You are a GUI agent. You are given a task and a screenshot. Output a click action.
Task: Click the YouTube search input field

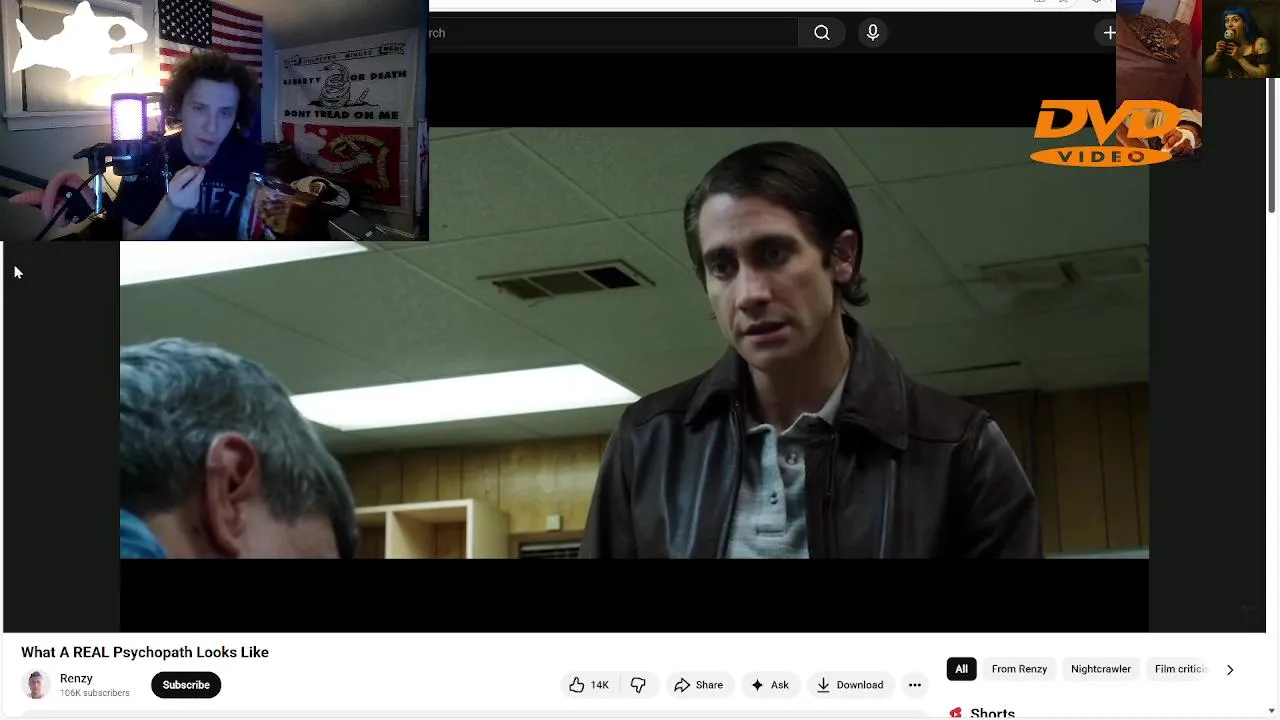tap(613, 33)
